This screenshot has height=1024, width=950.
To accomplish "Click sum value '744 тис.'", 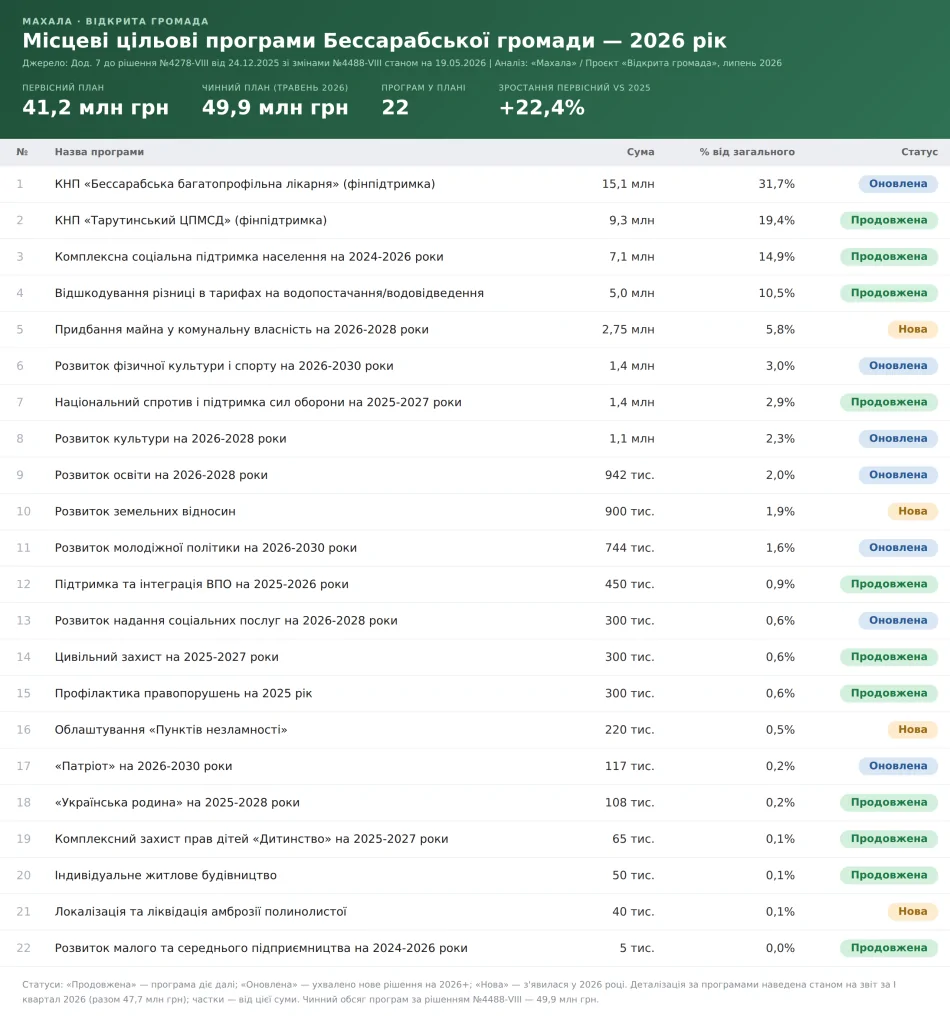I will (x=629, y=548).
